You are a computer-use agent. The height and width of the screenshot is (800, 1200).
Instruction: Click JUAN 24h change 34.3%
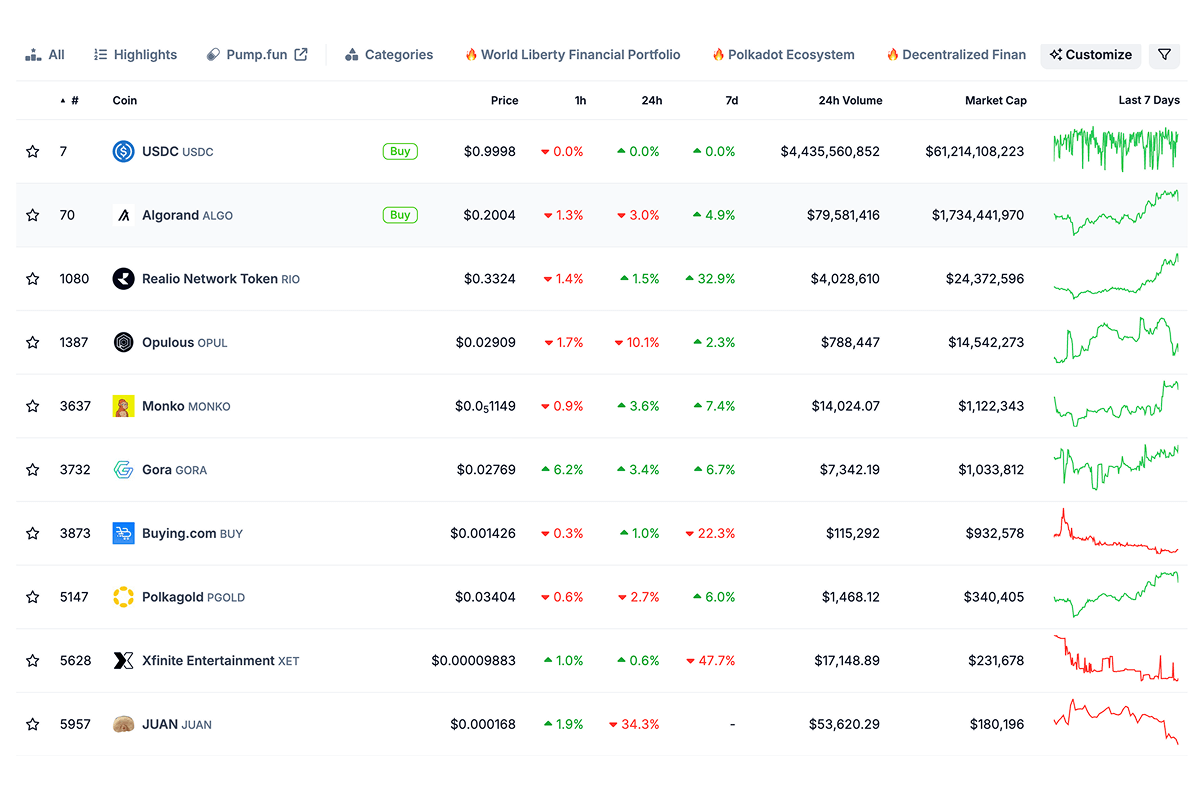(x=634, y=724)
